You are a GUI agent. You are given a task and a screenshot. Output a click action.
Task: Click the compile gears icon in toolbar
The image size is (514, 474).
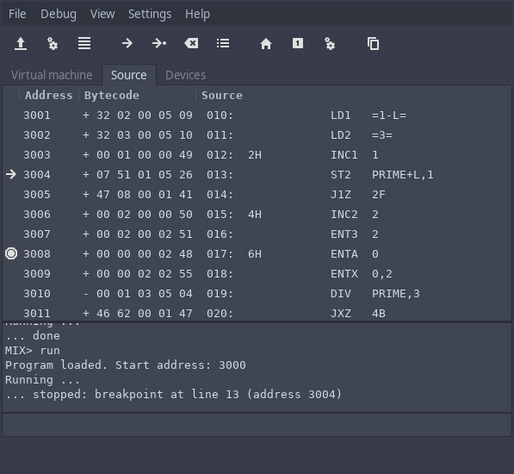click(x=52, y=44)
